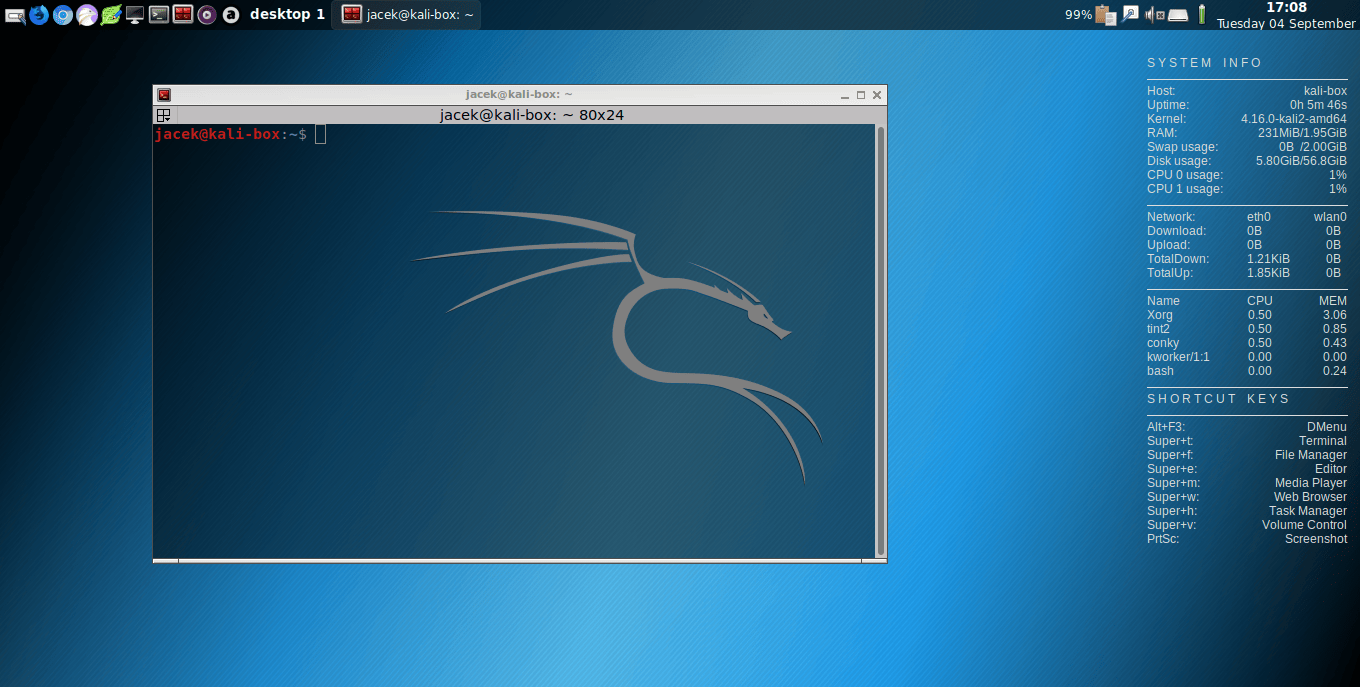Open the Chromium browser launcher
Image resolution: width=1360 pixels, height=687 pixels.
(x=63, y=15)
